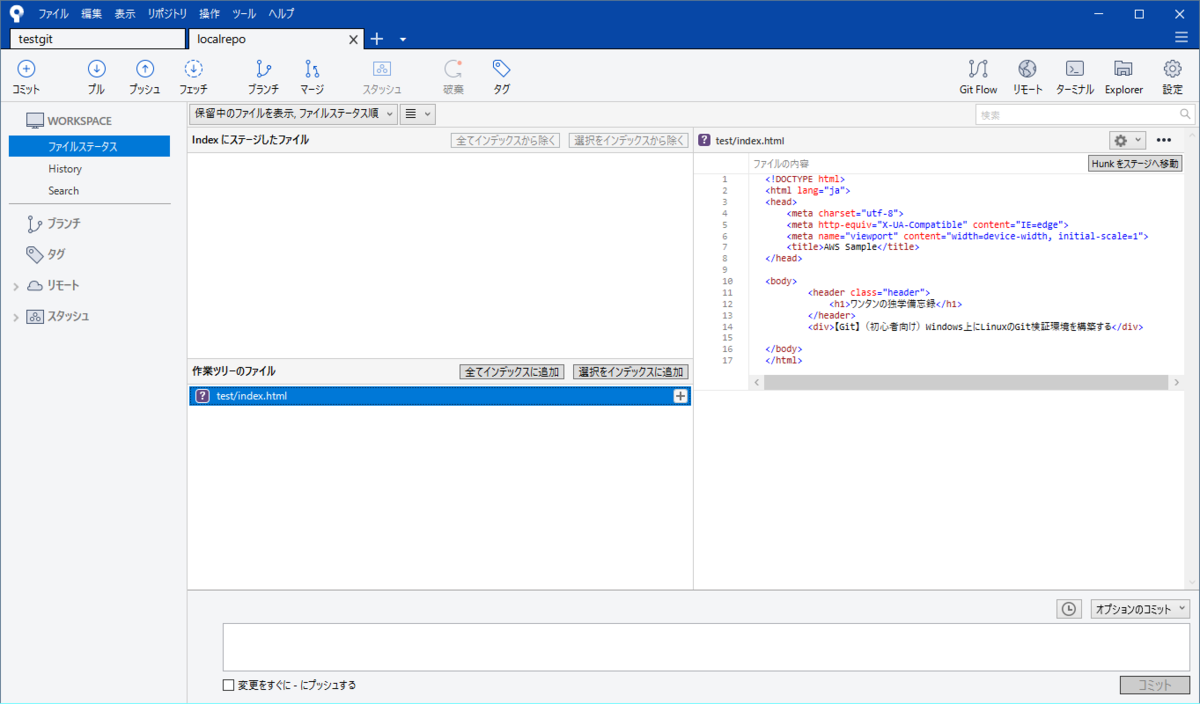
Task: Open the pending files sort dropdown
Action: pyautogui.click(x=293, y=114)
